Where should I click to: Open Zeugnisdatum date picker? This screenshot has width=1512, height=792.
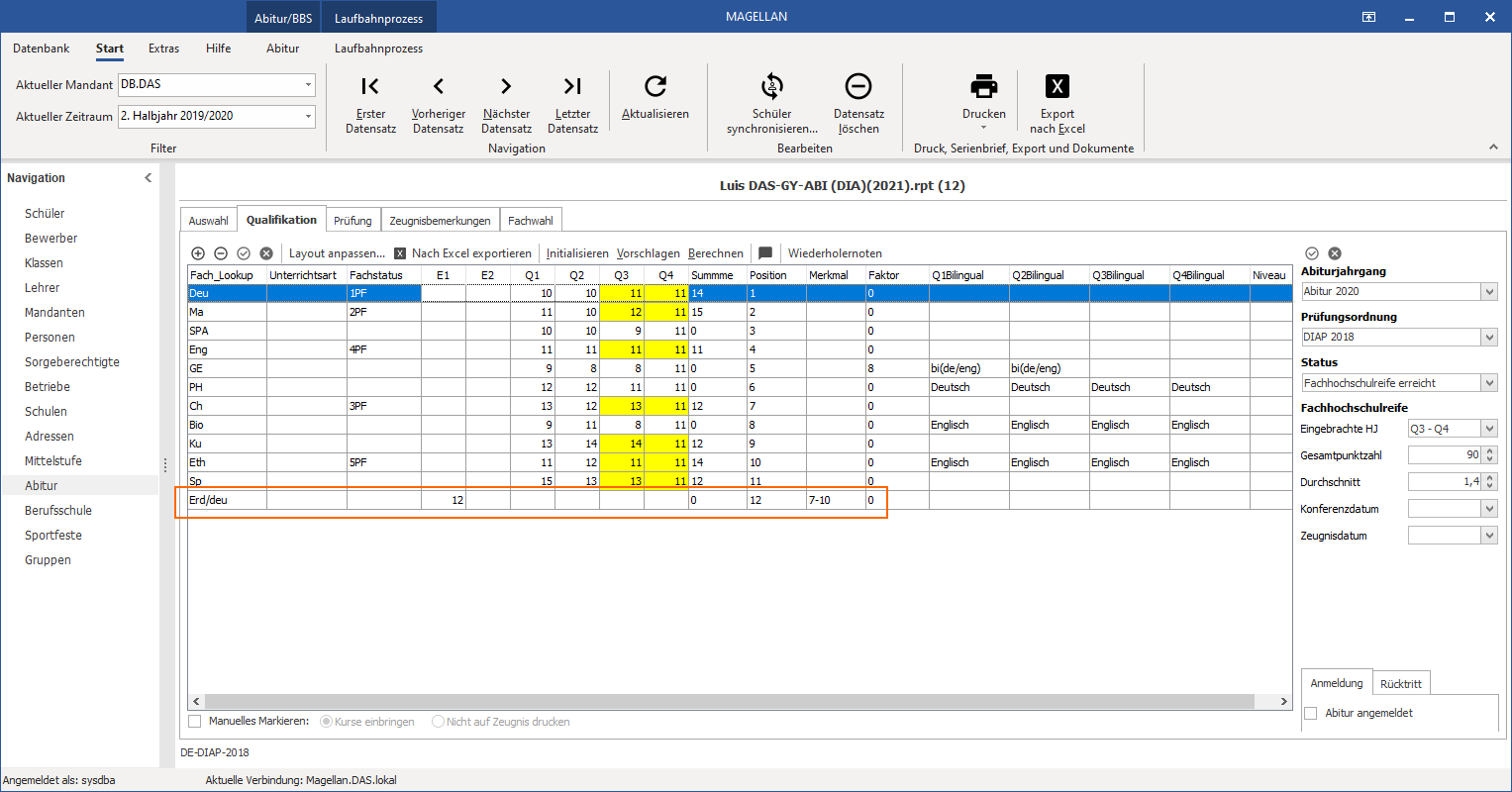pos(1489,536)
